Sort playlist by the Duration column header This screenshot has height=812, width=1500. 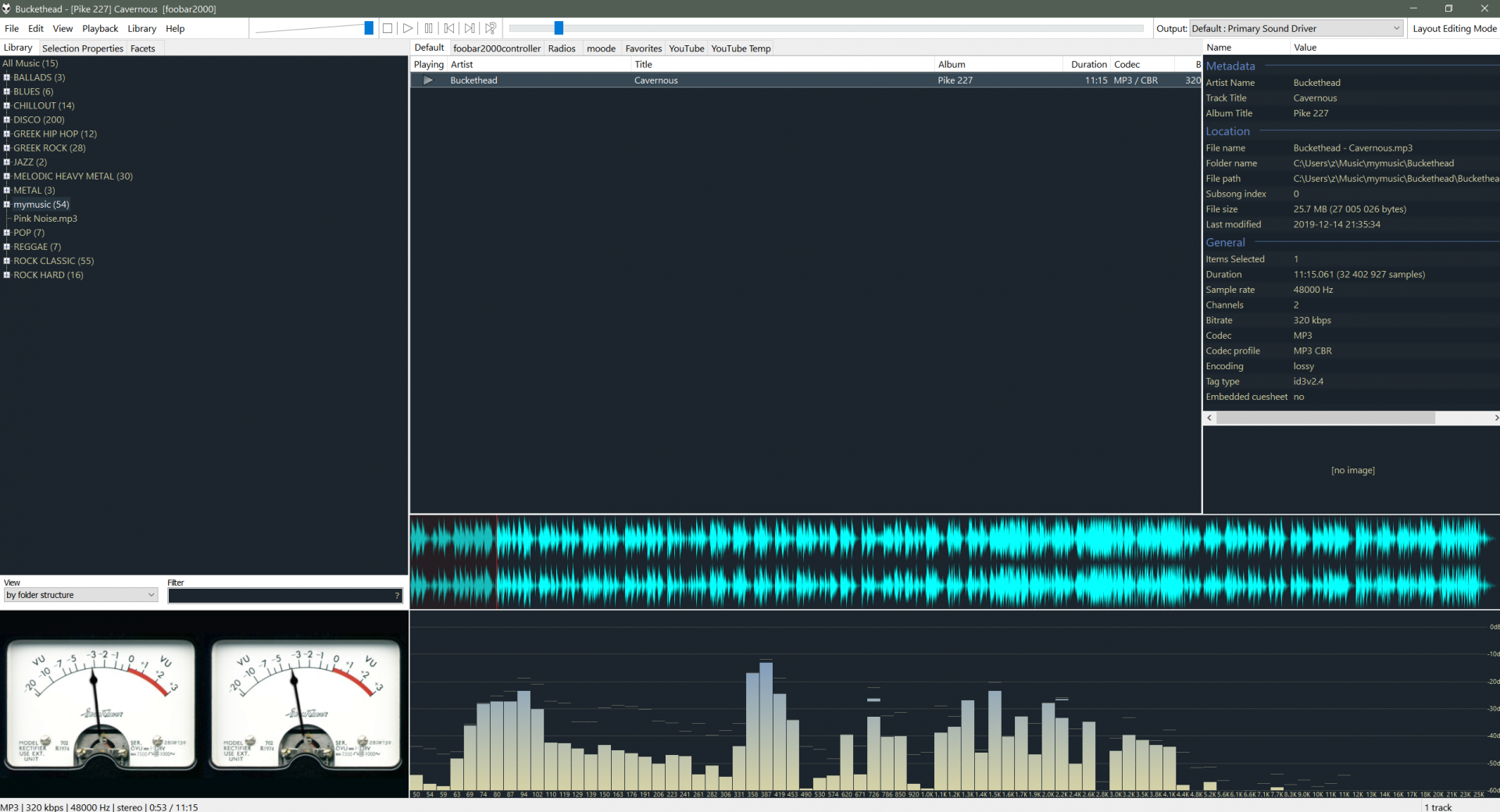pos(1087,65)
